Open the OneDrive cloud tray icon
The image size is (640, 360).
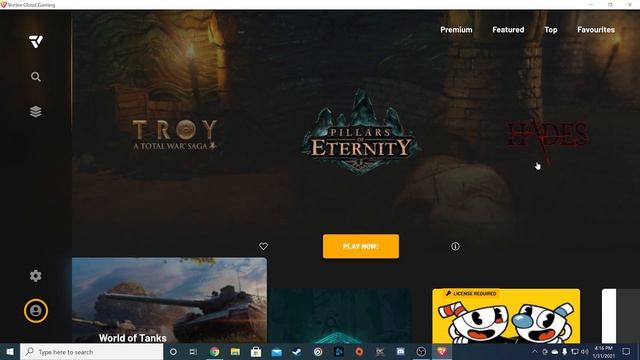click(555, 352)
